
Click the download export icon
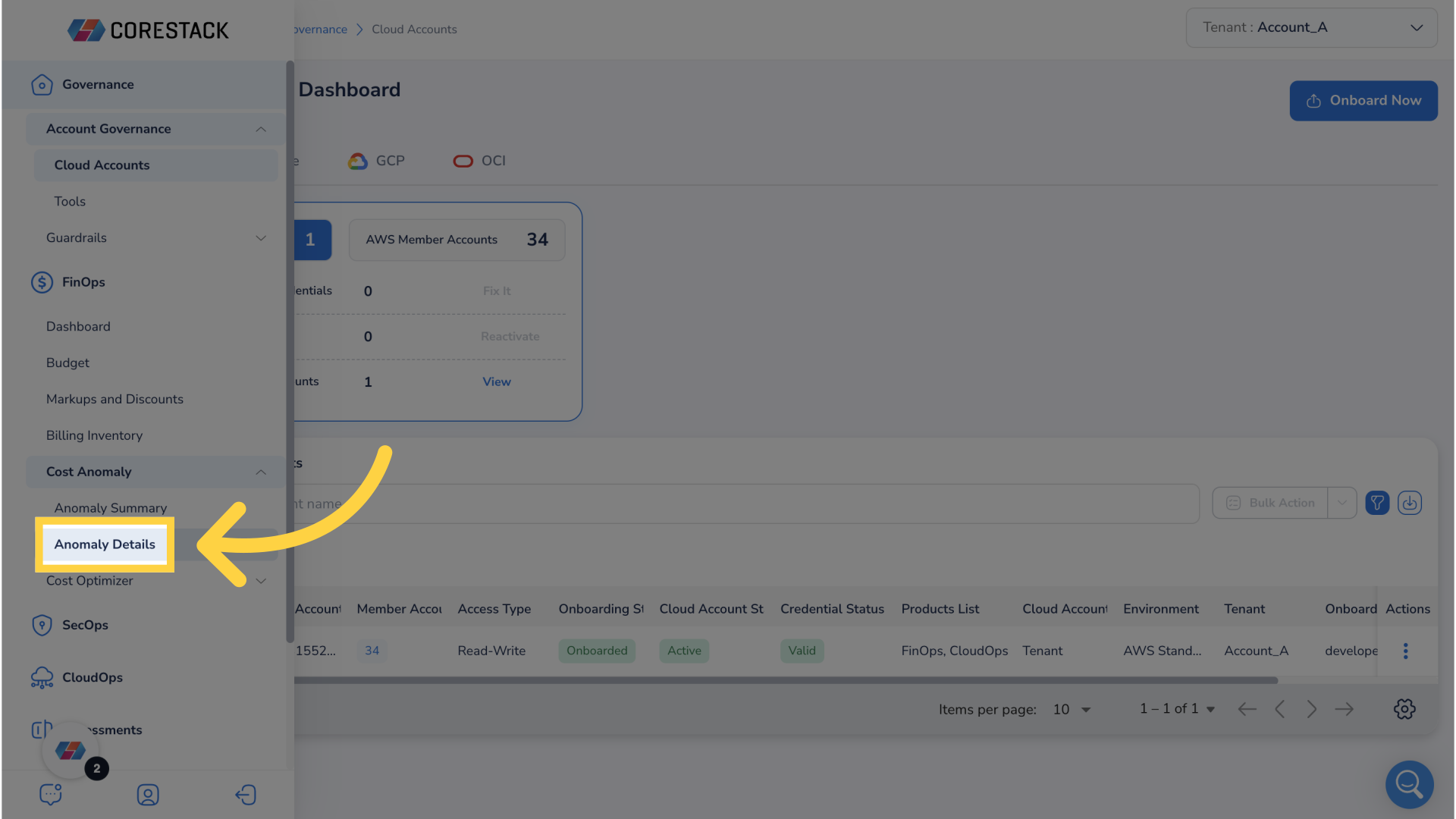[1410, 503]
